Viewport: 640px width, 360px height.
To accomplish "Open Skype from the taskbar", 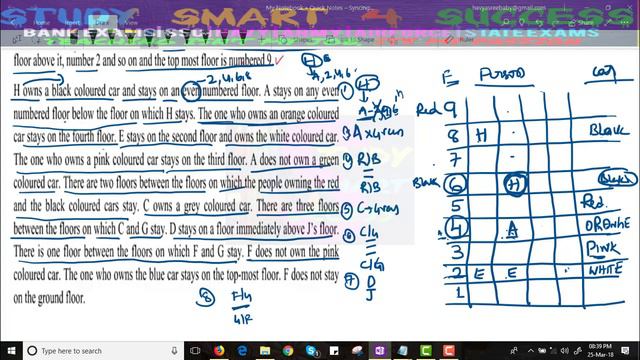I will [x=312, y=351].
